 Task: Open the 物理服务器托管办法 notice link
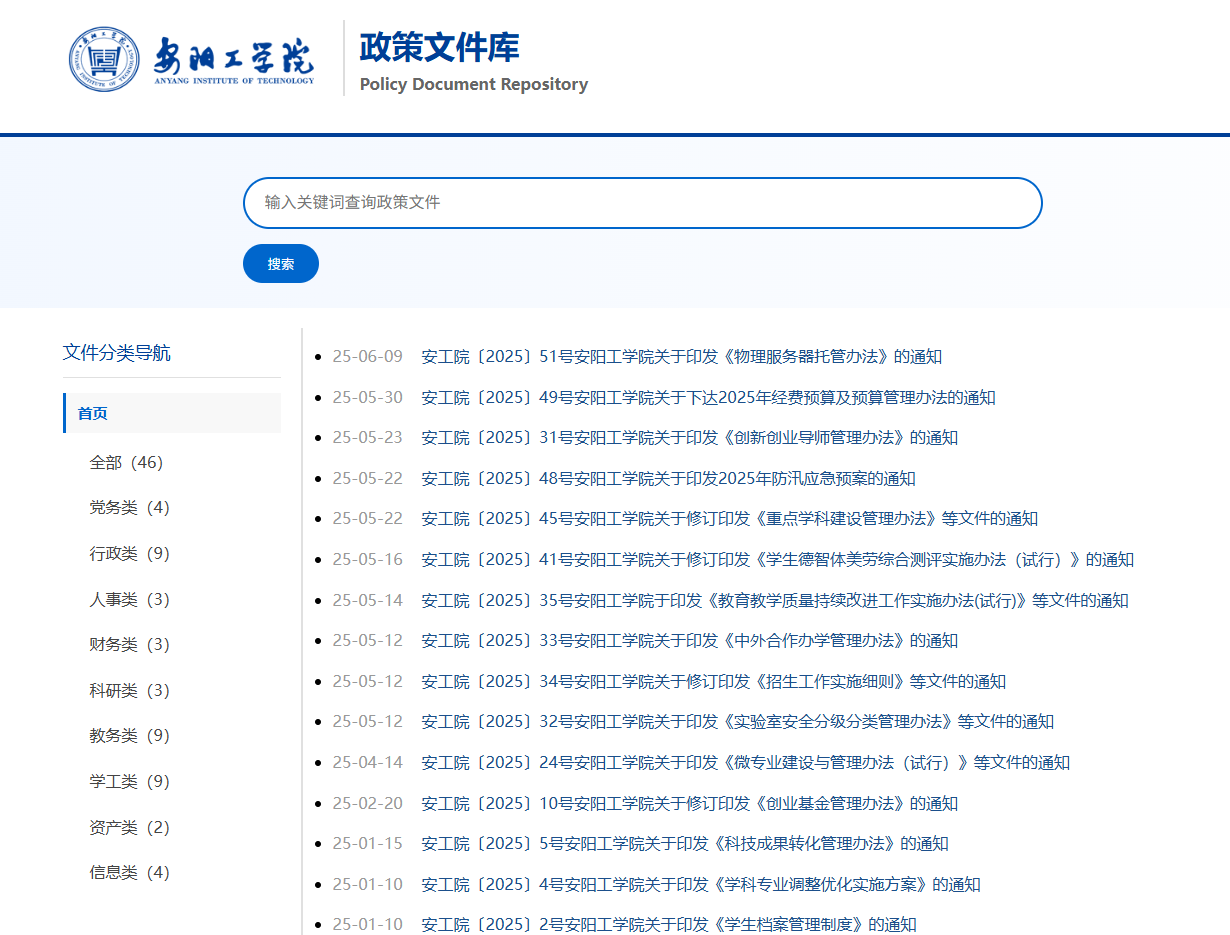coord(681,357)
